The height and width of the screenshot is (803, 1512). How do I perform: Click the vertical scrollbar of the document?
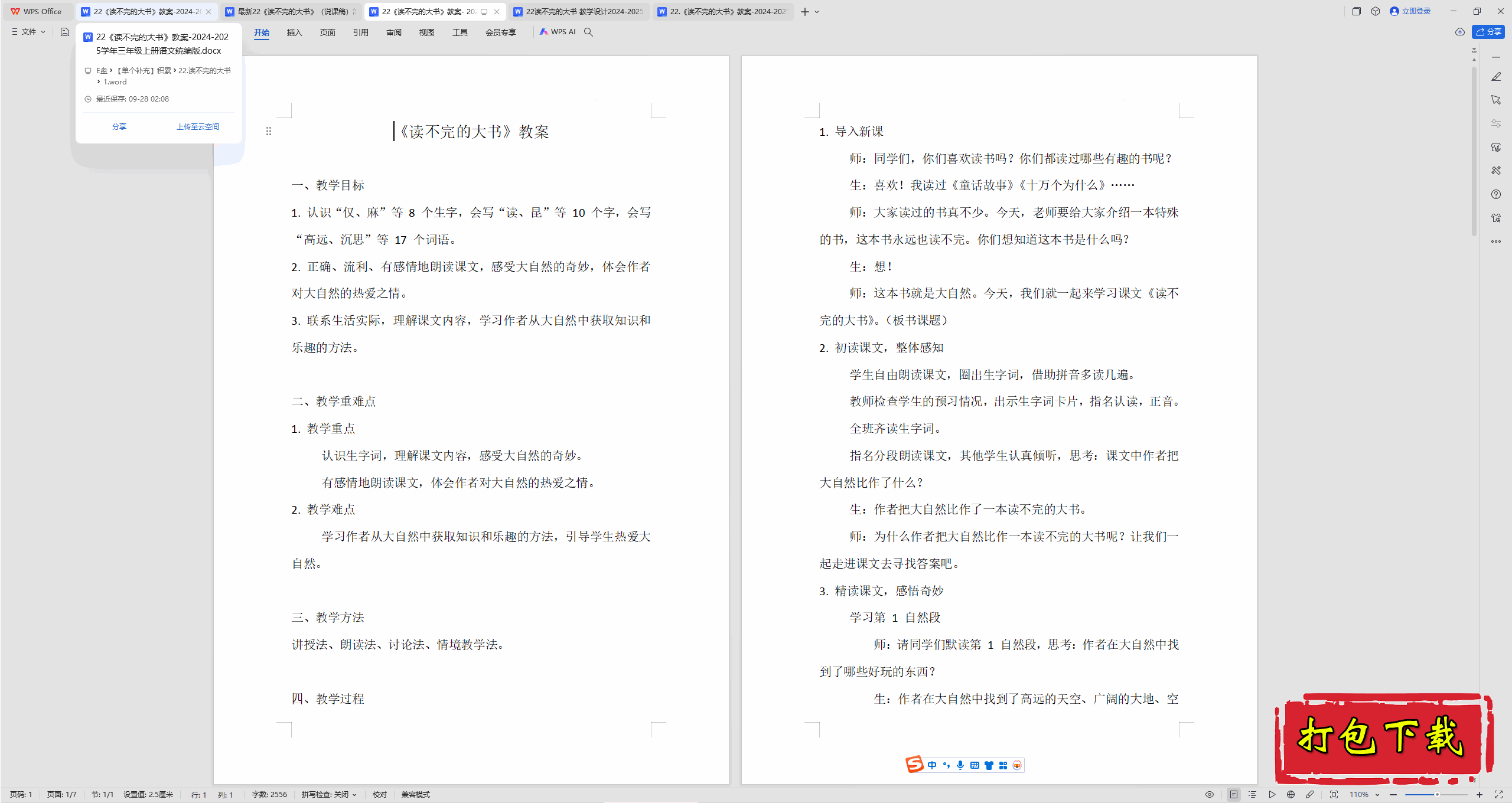coord(1474,151)
